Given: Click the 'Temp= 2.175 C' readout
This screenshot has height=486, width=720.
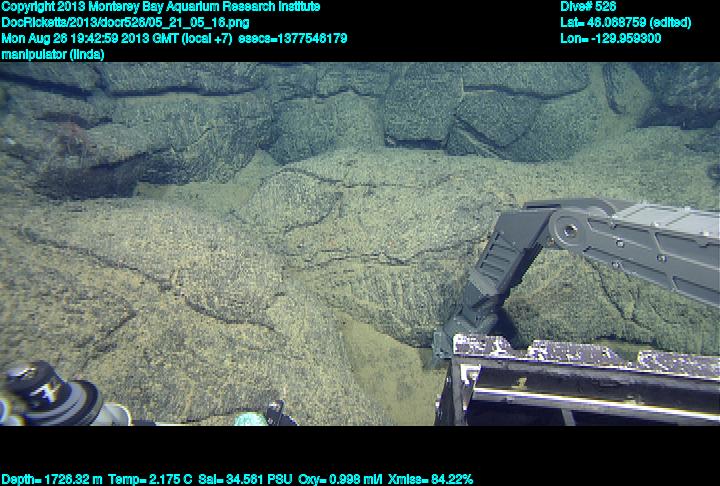Looking at the screenshot, I should tap(150, 480).
